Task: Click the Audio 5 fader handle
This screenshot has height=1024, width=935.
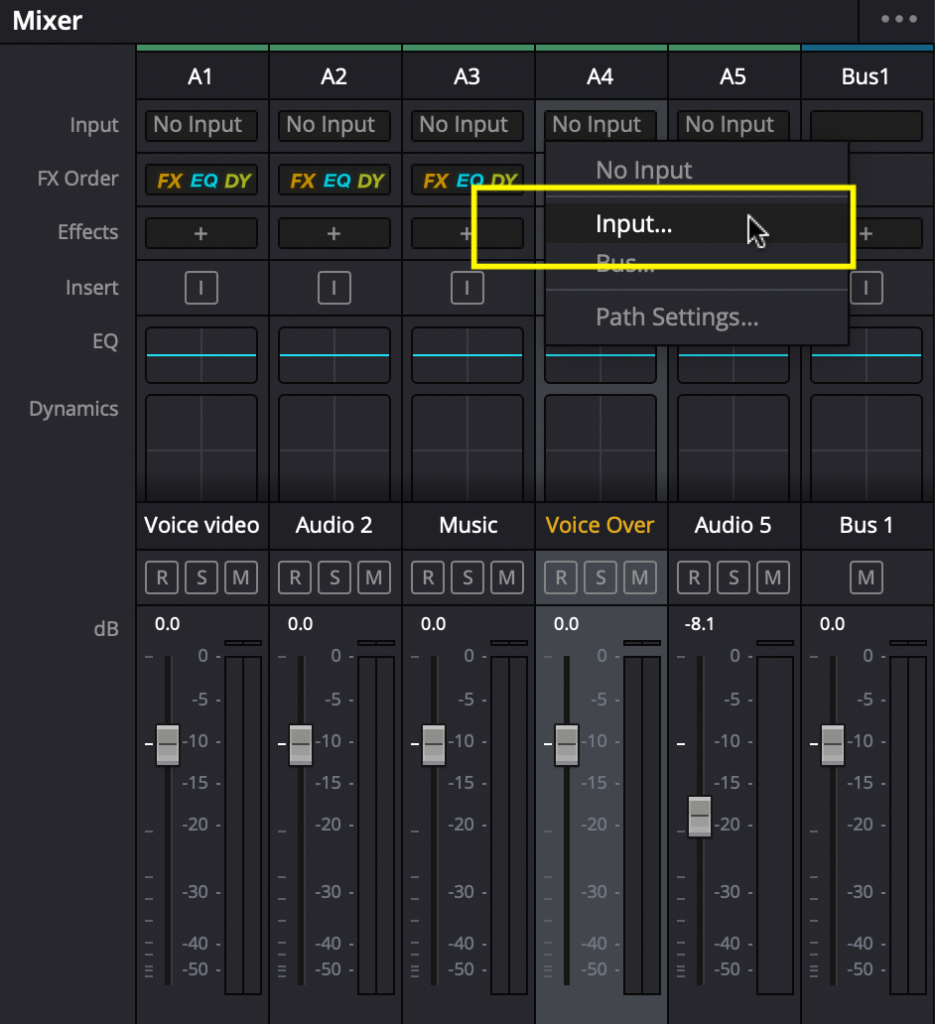Action: [x=699, y=816]
